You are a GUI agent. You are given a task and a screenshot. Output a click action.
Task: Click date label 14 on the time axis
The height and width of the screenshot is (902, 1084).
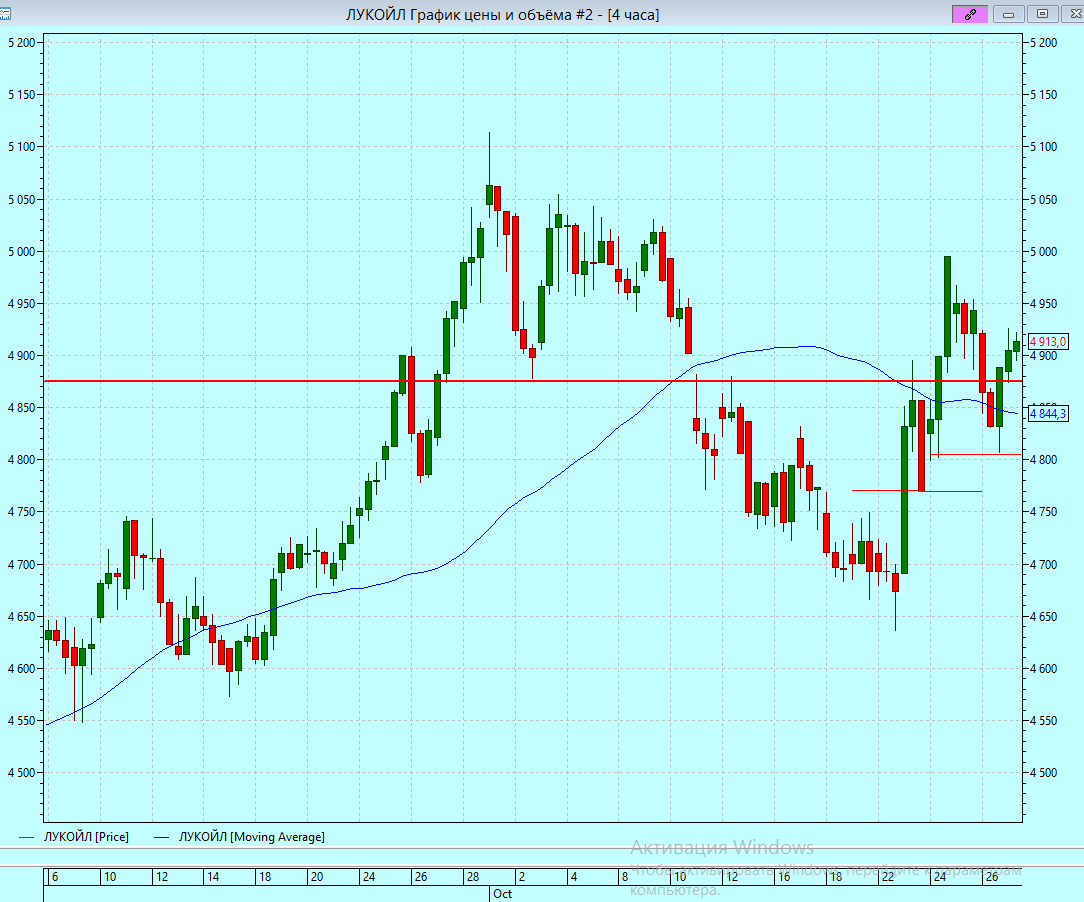[x=213, y=876]
